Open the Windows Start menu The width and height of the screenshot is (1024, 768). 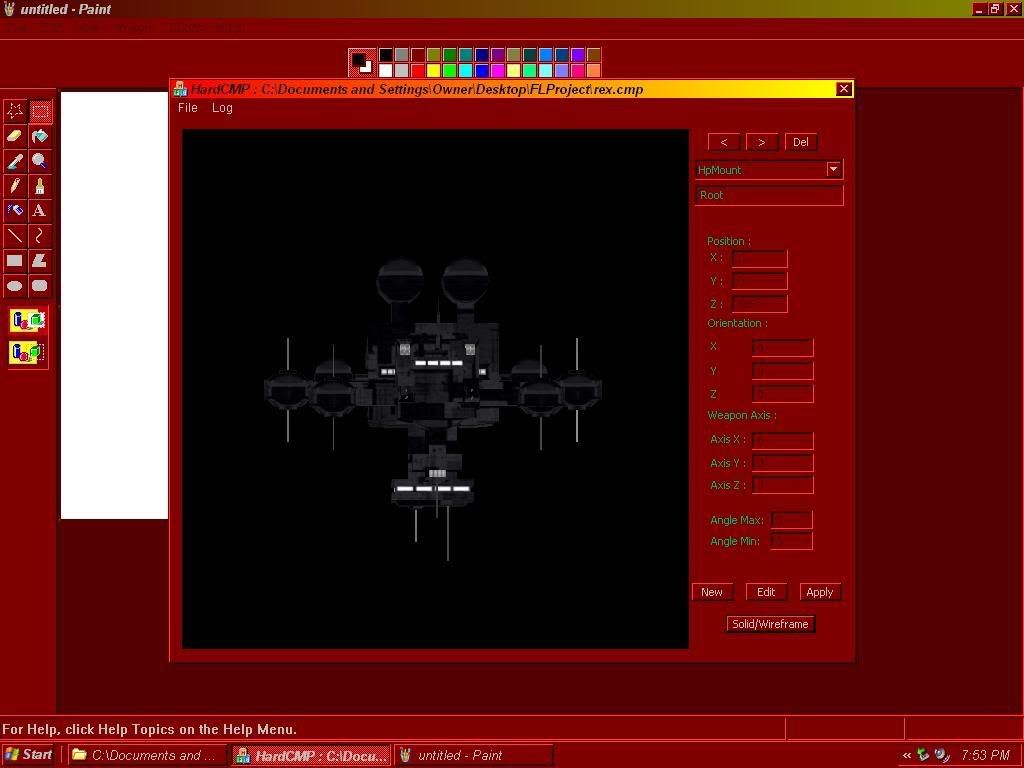pyautogui.click(x=29, y=755)
